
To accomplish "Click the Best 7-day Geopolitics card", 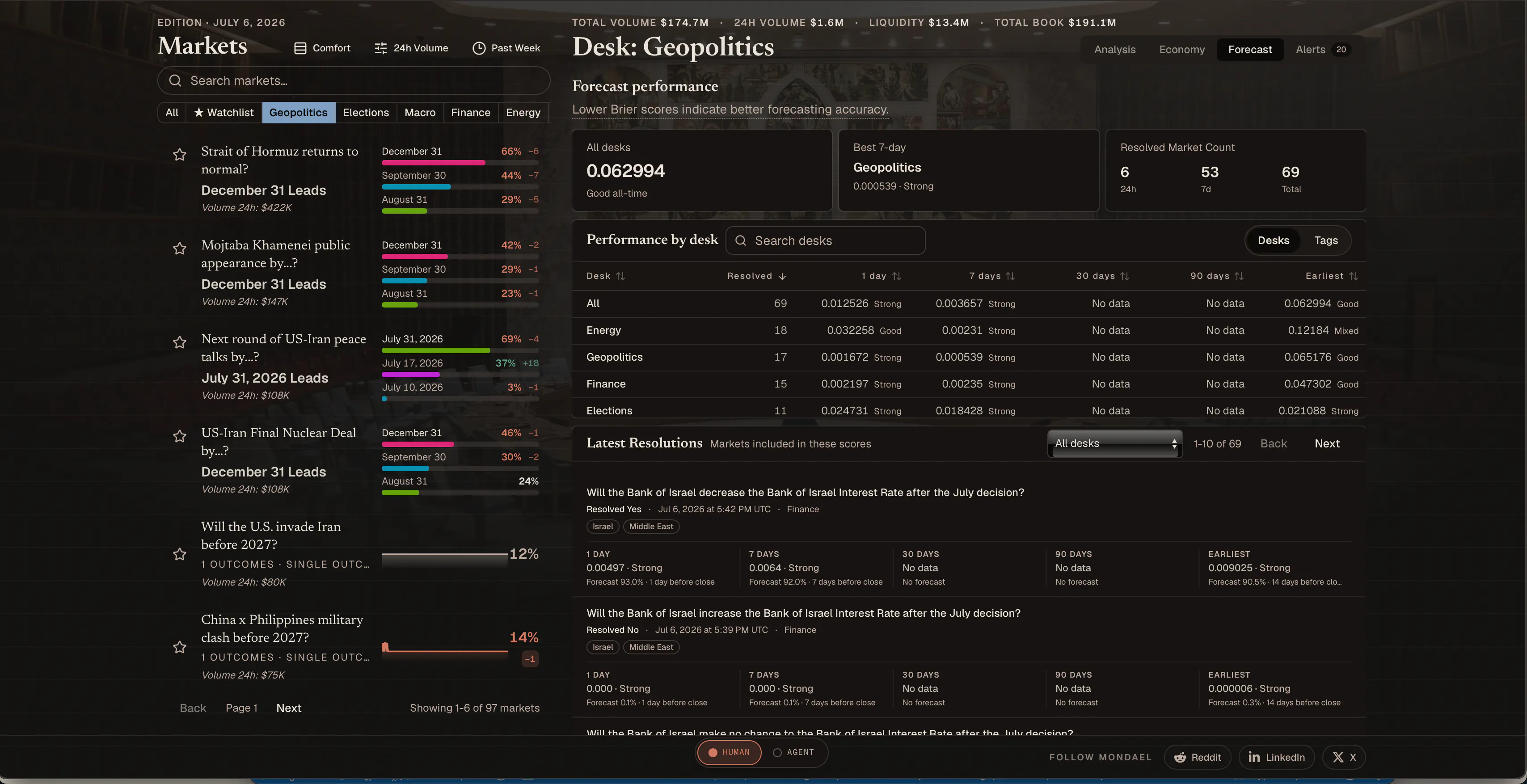I will (x=969, y=170).
